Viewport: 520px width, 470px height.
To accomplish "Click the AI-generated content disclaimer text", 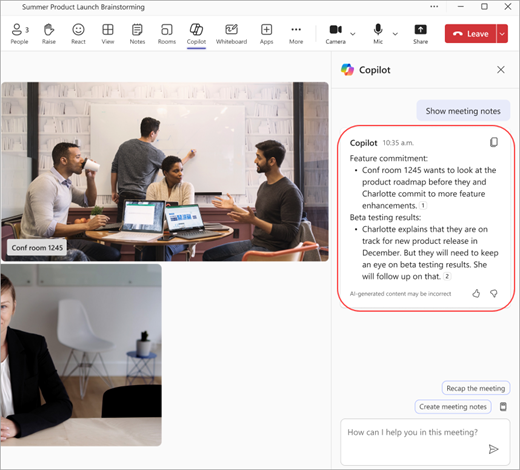I will point(400,294).
